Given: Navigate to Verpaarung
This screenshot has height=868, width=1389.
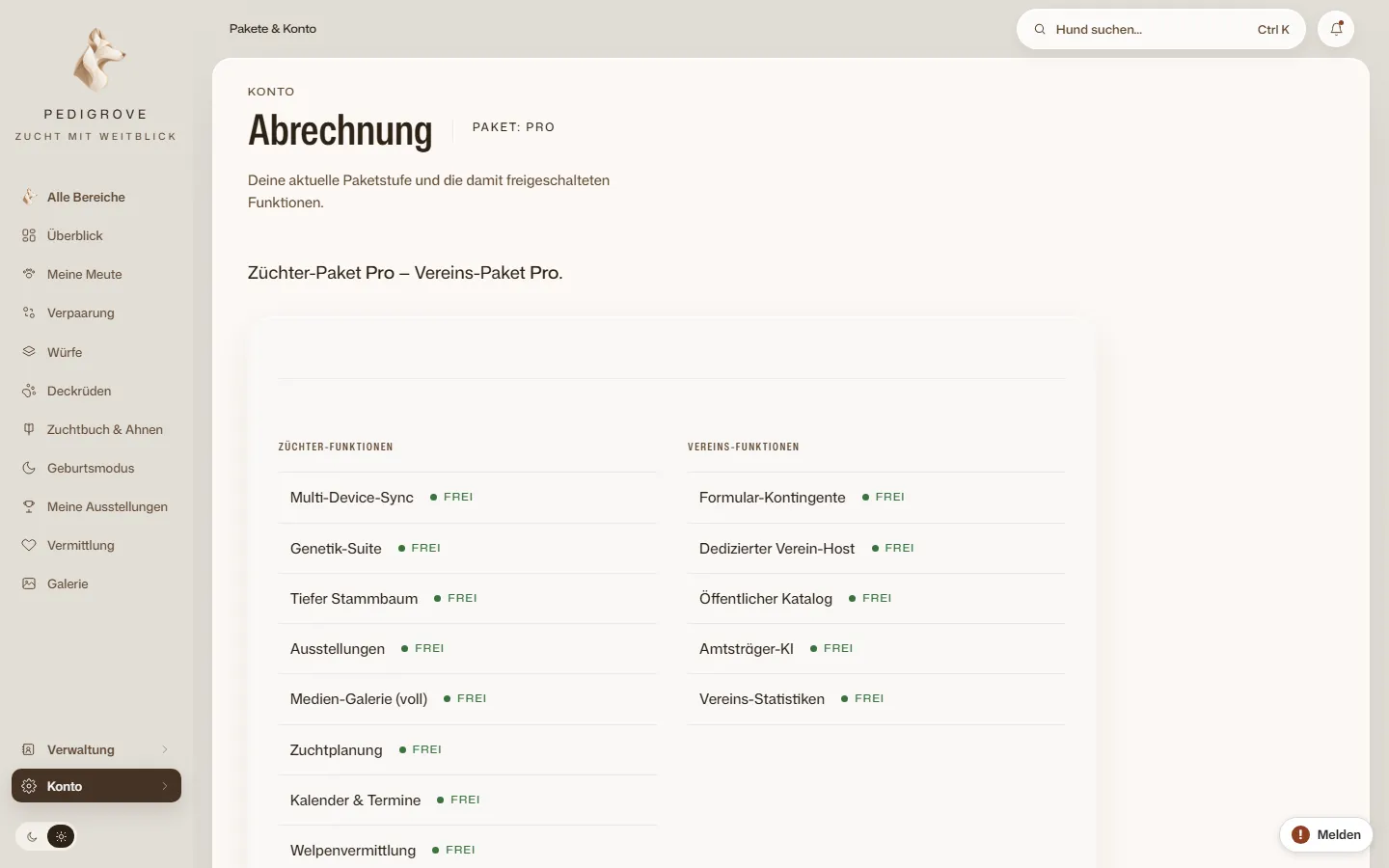Looking at the screenshot, I should click(96, 312).
